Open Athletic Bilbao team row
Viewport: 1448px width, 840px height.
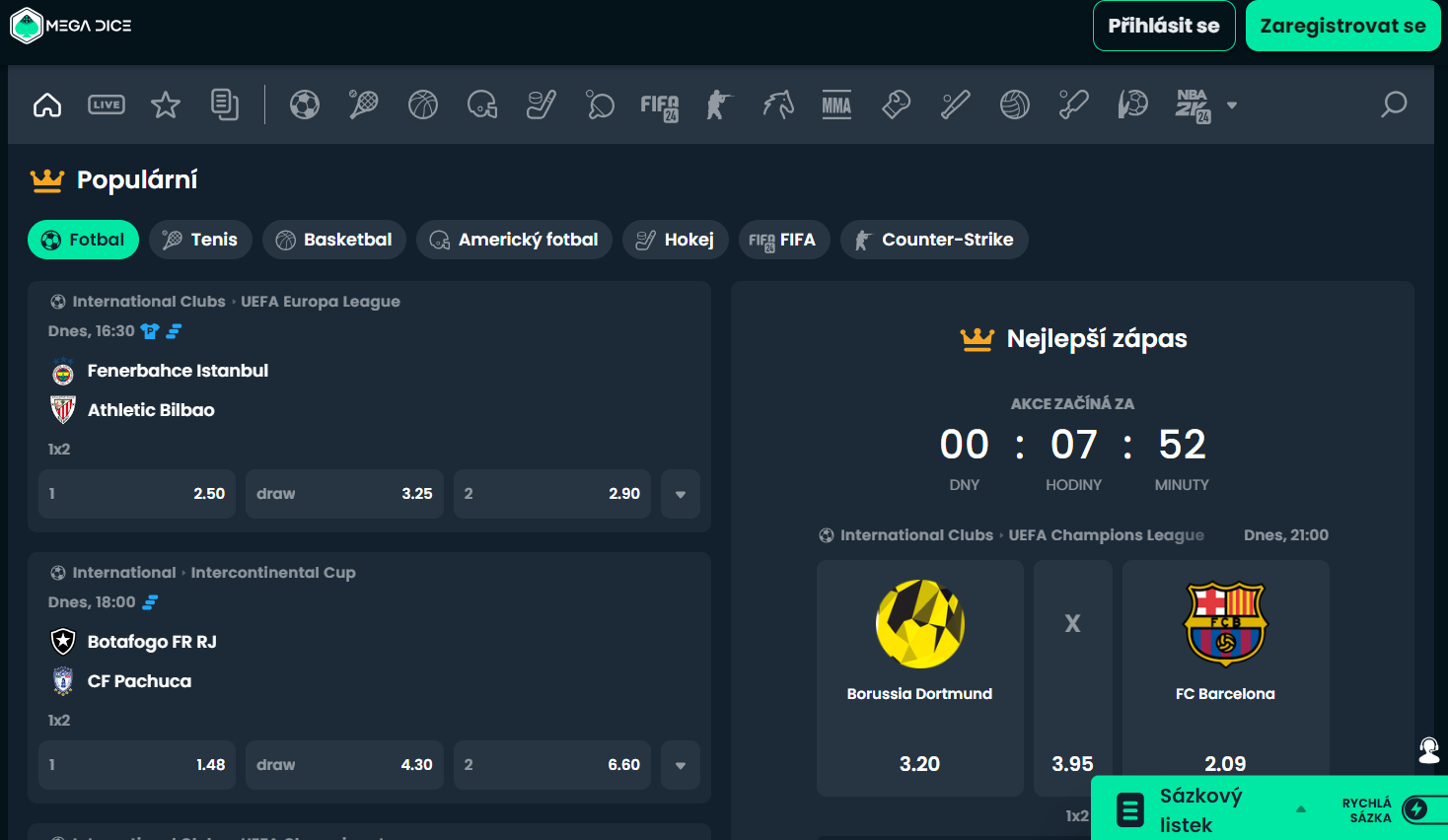tap(151, 410)
